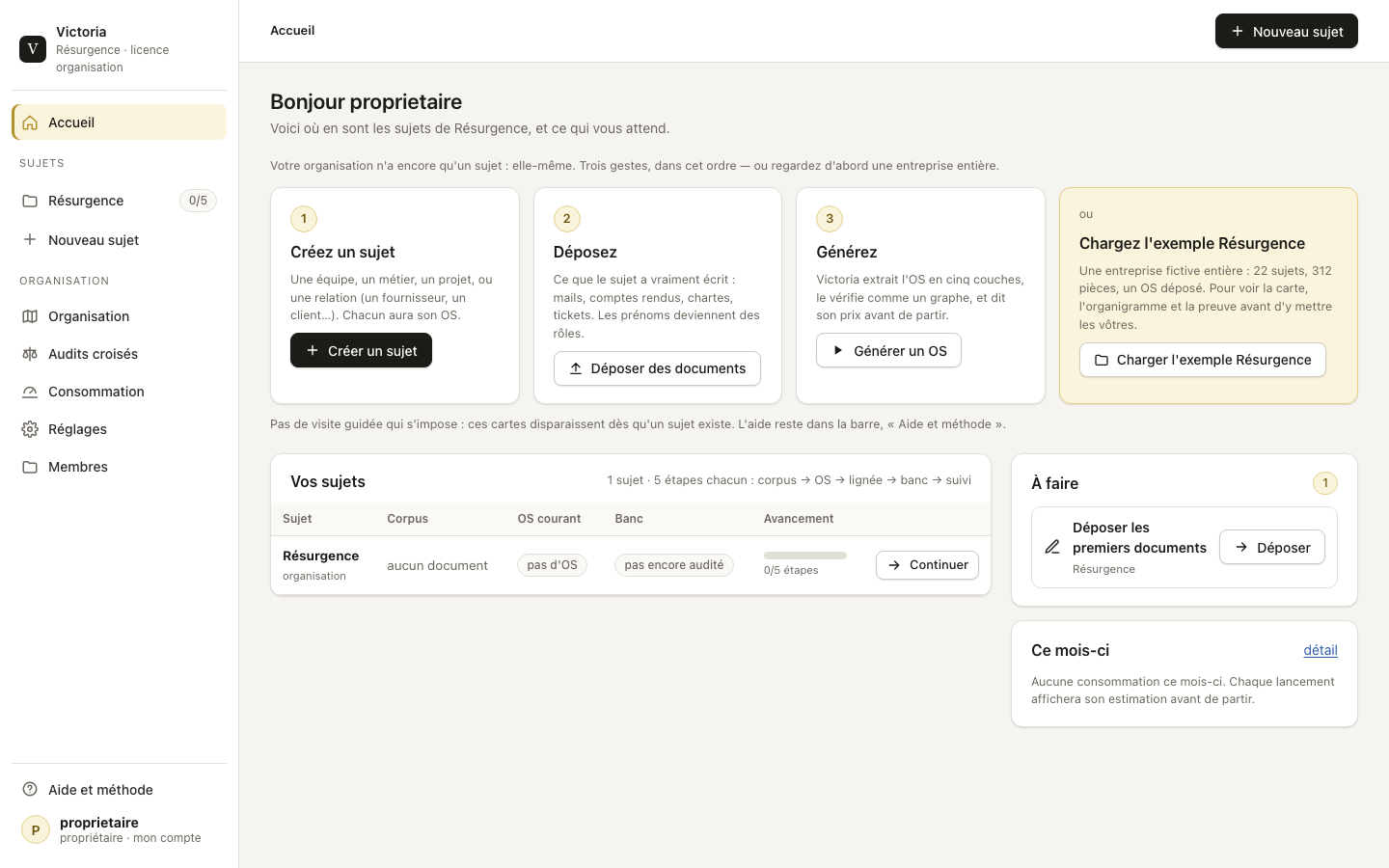Open the proprietaire account name in sidebar footer
This screenshot has width=1389, height=868.
[x=99, y=823]
